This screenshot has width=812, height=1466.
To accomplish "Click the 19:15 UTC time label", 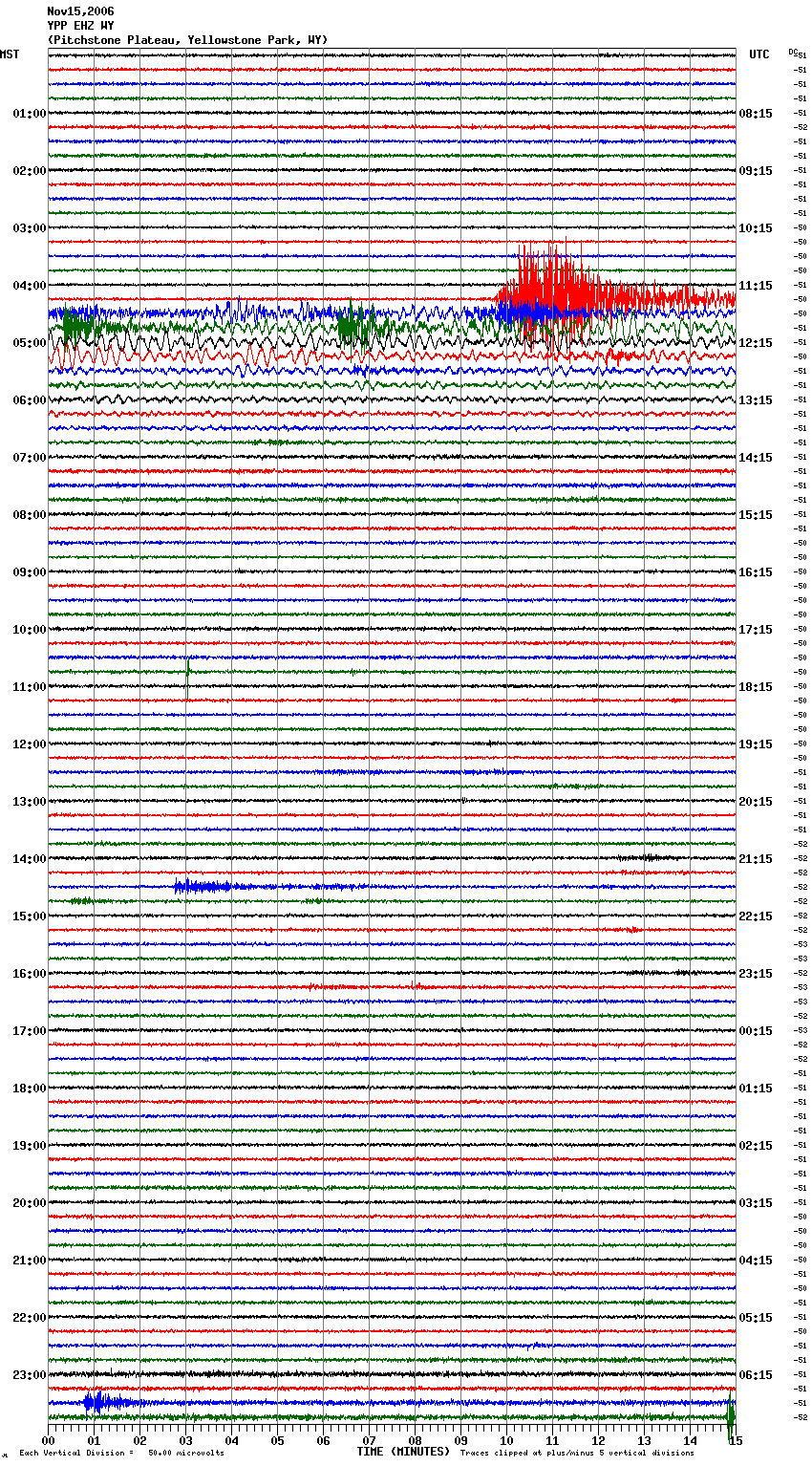I will click(x=756, y=744).
